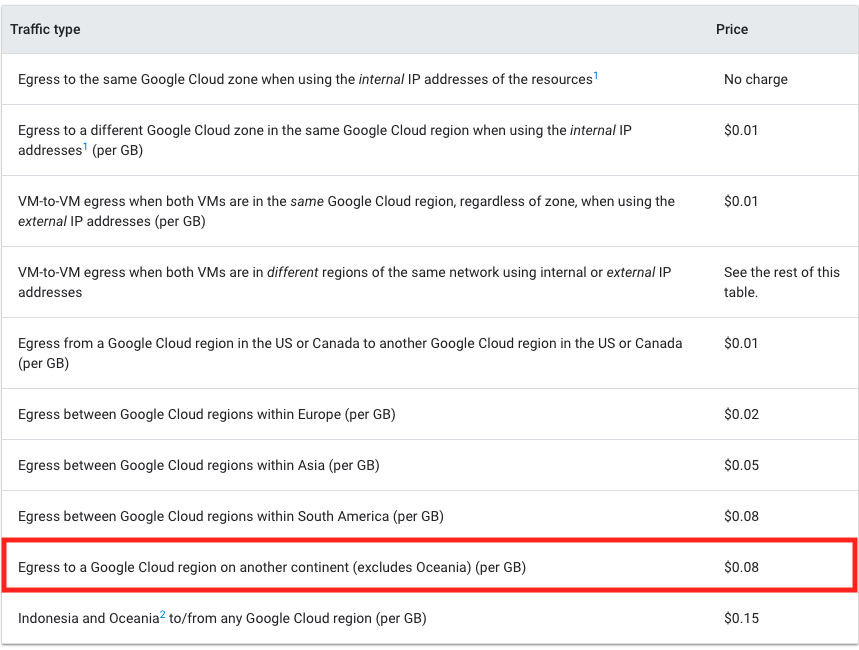This screenshot has height=650, width=859.
Task: Click 'Indonesia and Oceania to/from any Google Cloud region' text
Action: (x=222, y=618)
